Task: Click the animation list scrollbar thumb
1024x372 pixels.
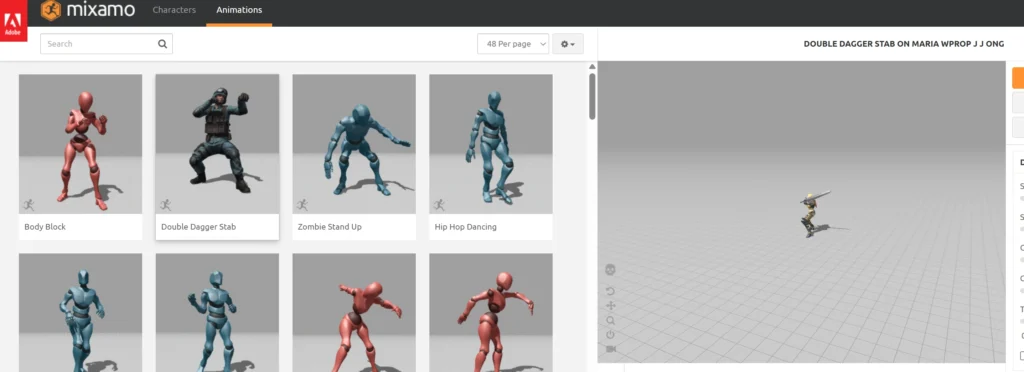Action: coord(592,96)
